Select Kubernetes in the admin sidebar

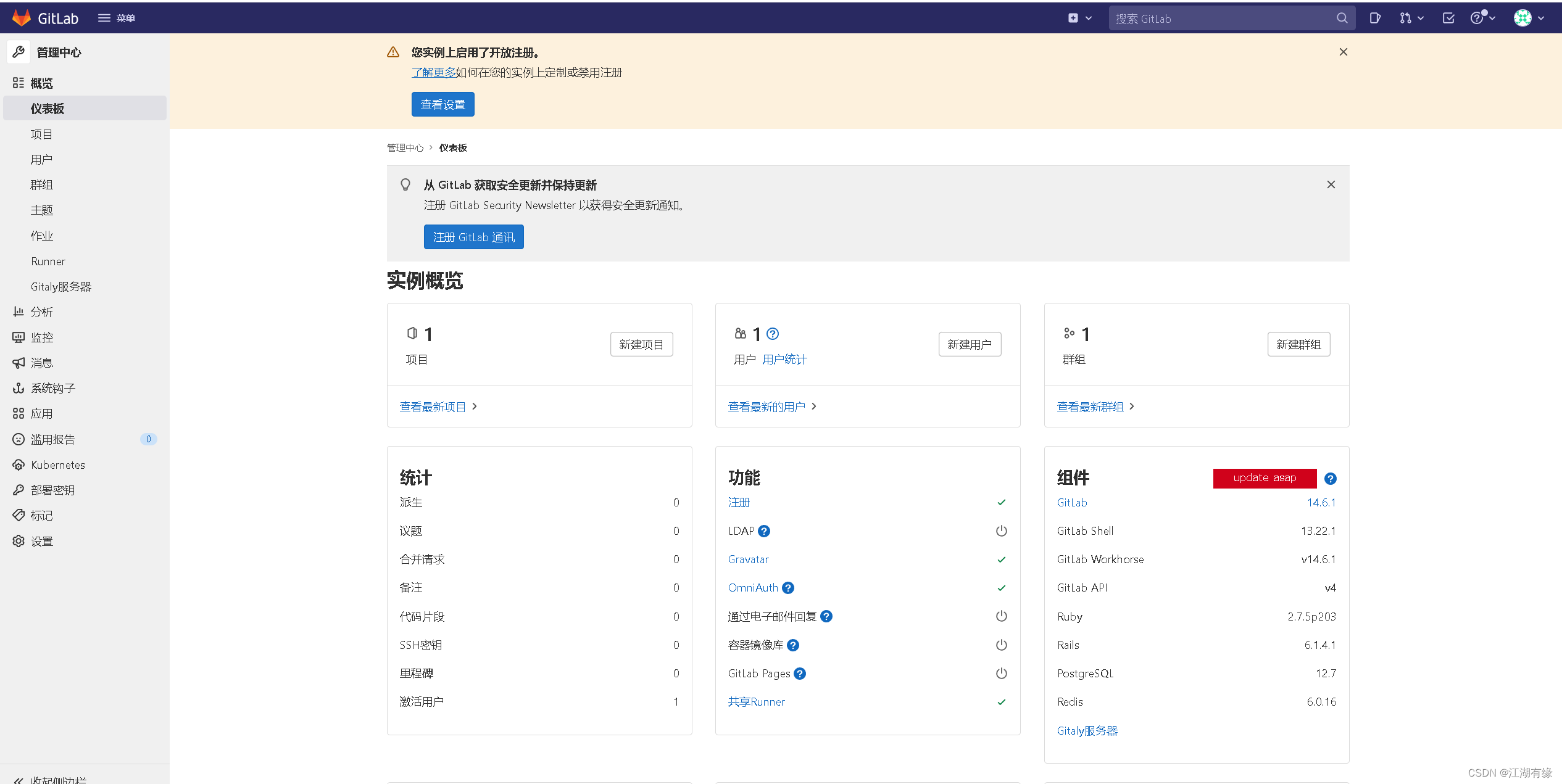(57, 464)
